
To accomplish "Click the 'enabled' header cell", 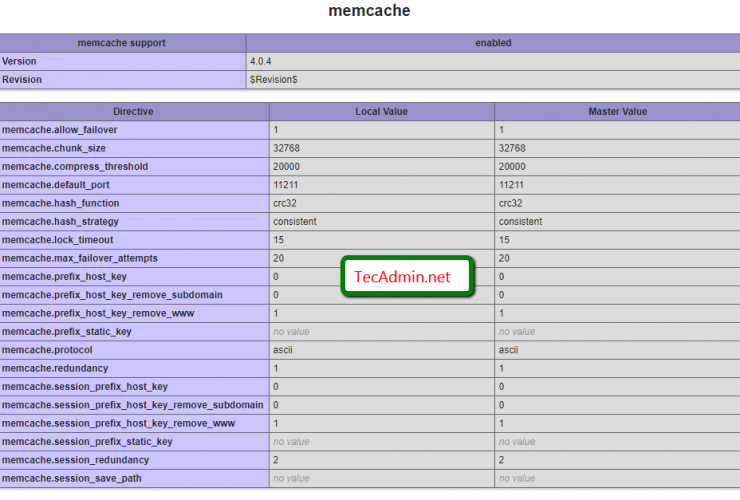I will coord(492,43).
